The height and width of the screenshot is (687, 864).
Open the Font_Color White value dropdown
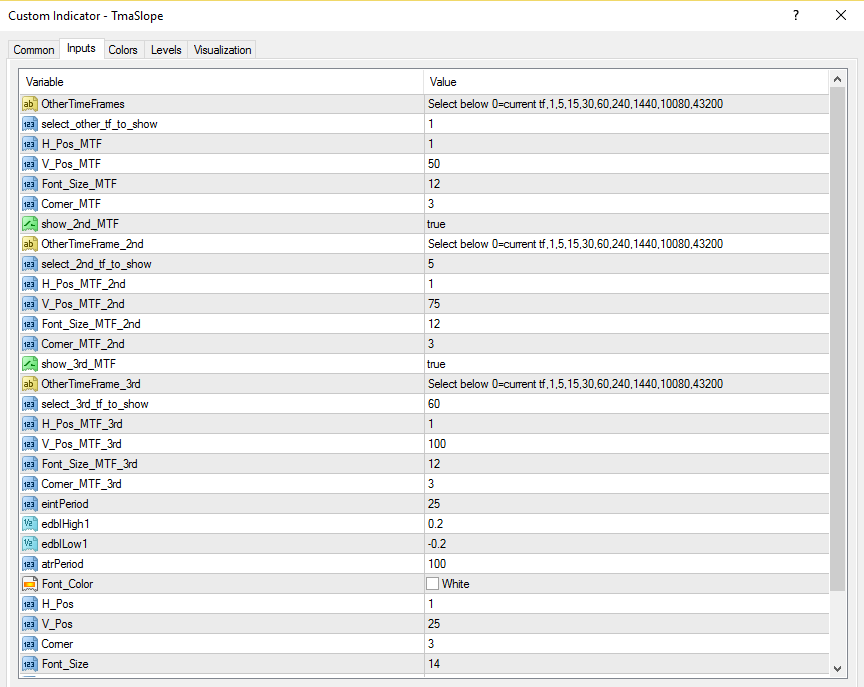tap(627, 584)
